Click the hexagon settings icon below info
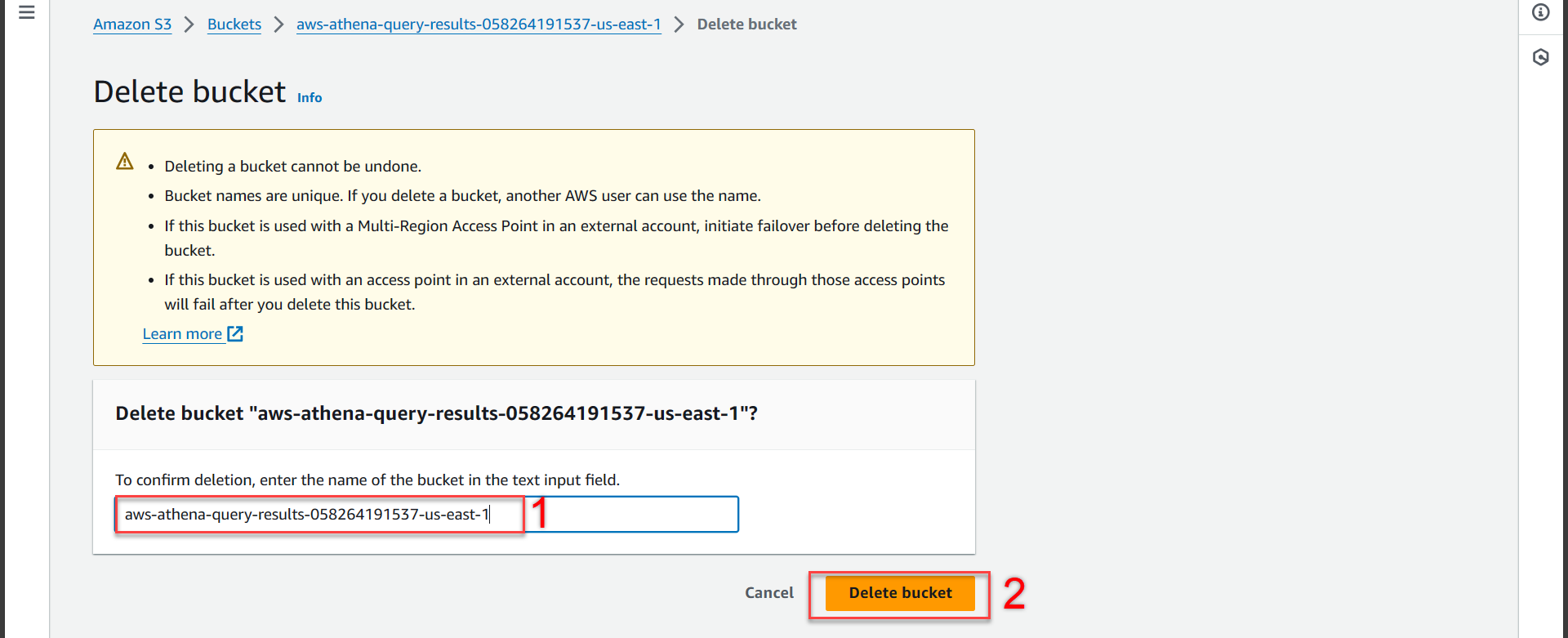 (1541, 57)
